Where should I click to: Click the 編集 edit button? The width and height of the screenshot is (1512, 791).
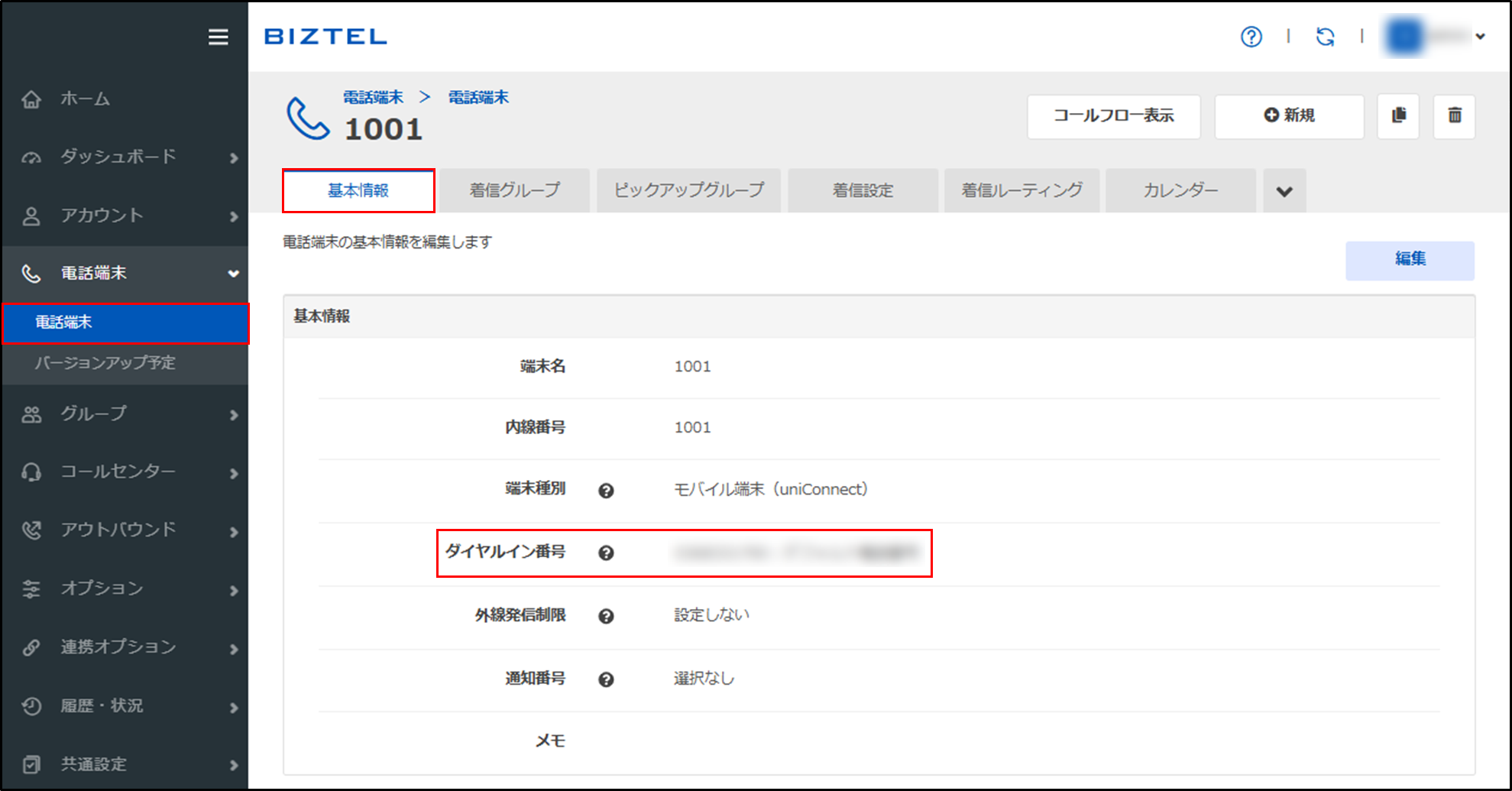pos(1410,260)
